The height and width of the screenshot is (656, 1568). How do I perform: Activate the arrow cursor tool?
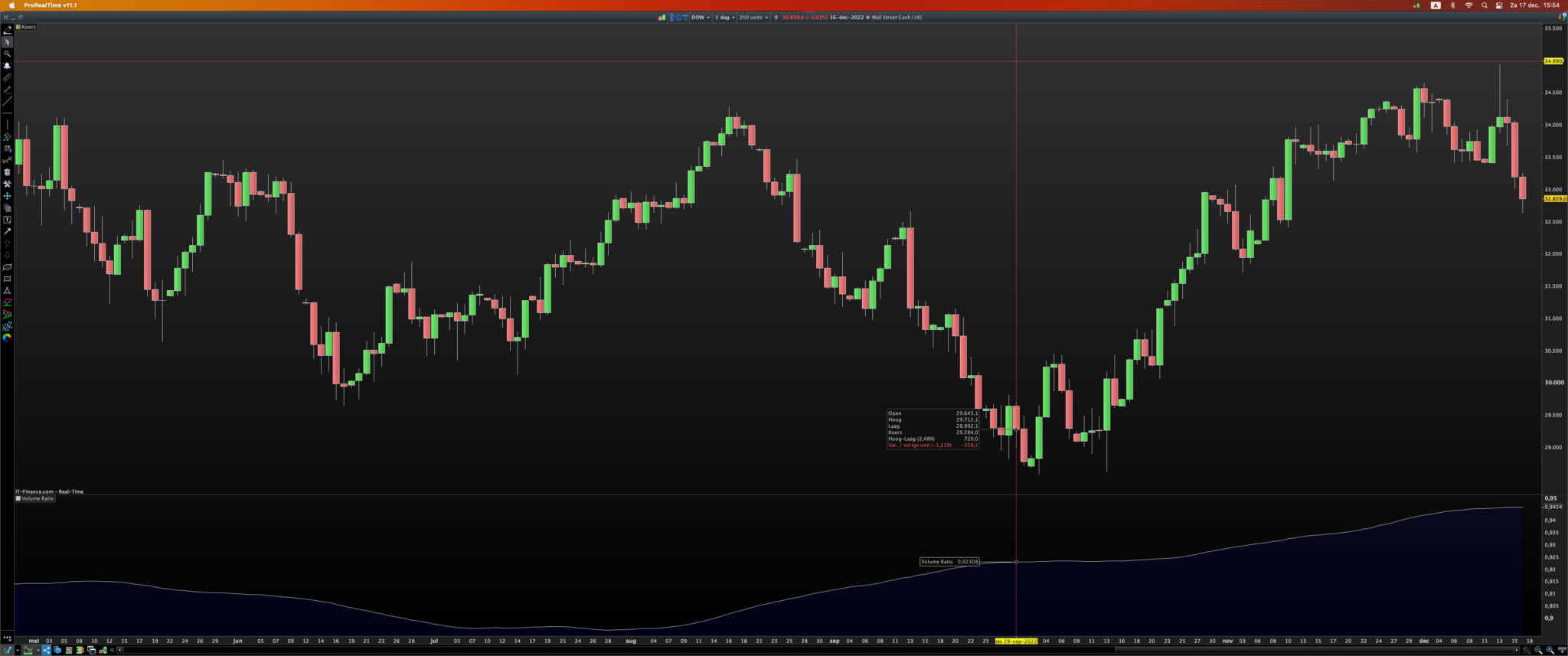7,42
